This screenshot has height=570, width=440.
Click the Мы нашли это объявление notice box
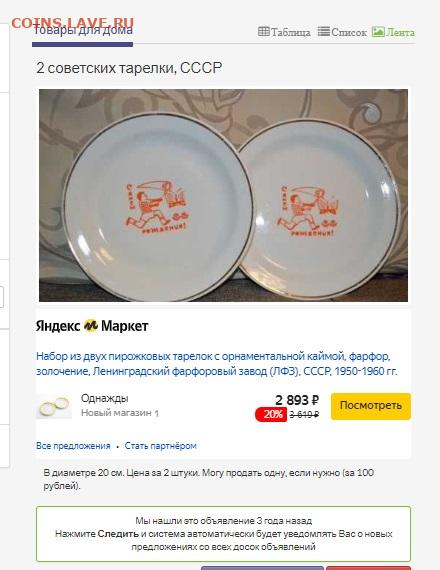[223, 533]
